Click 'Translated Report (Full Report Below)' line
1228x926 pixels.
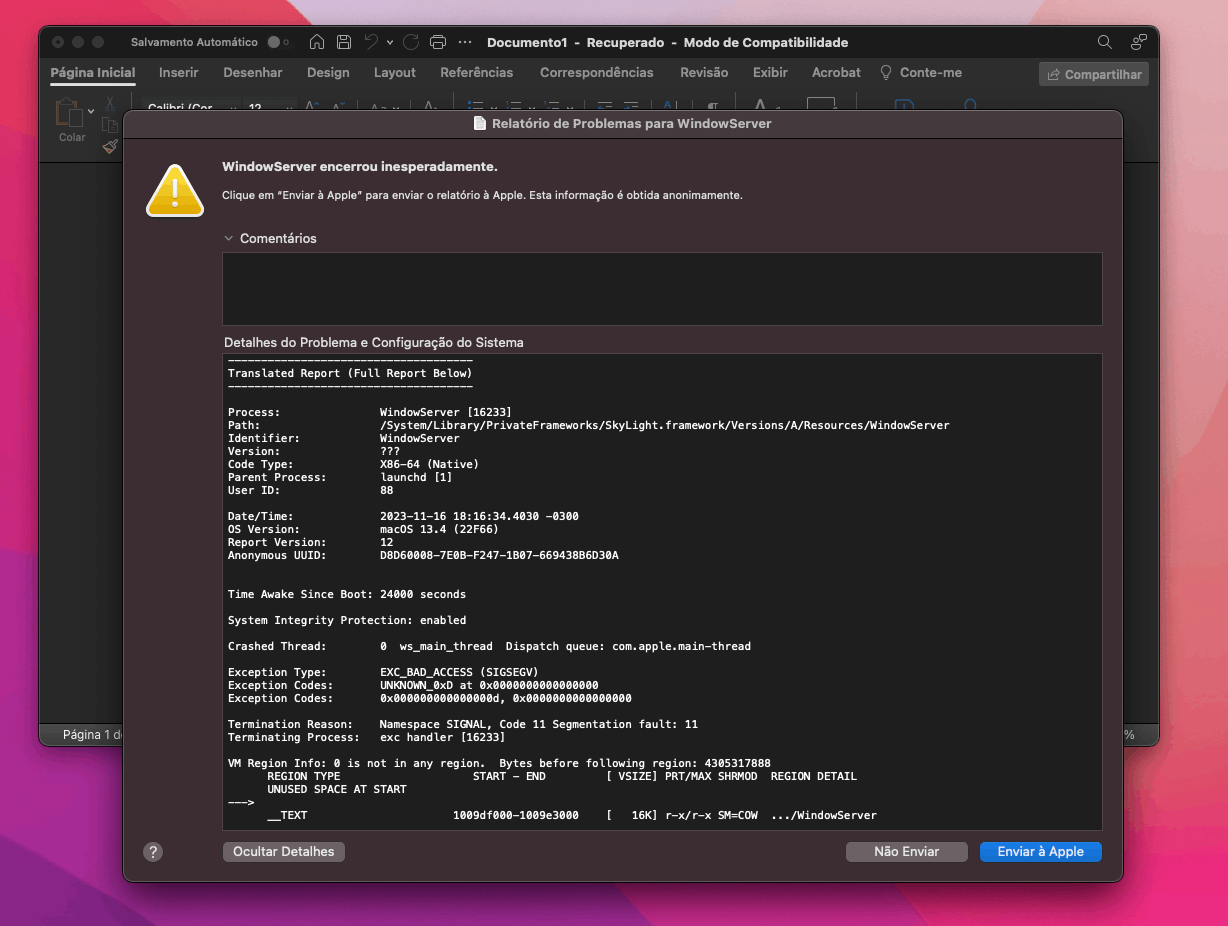point(350,373)
